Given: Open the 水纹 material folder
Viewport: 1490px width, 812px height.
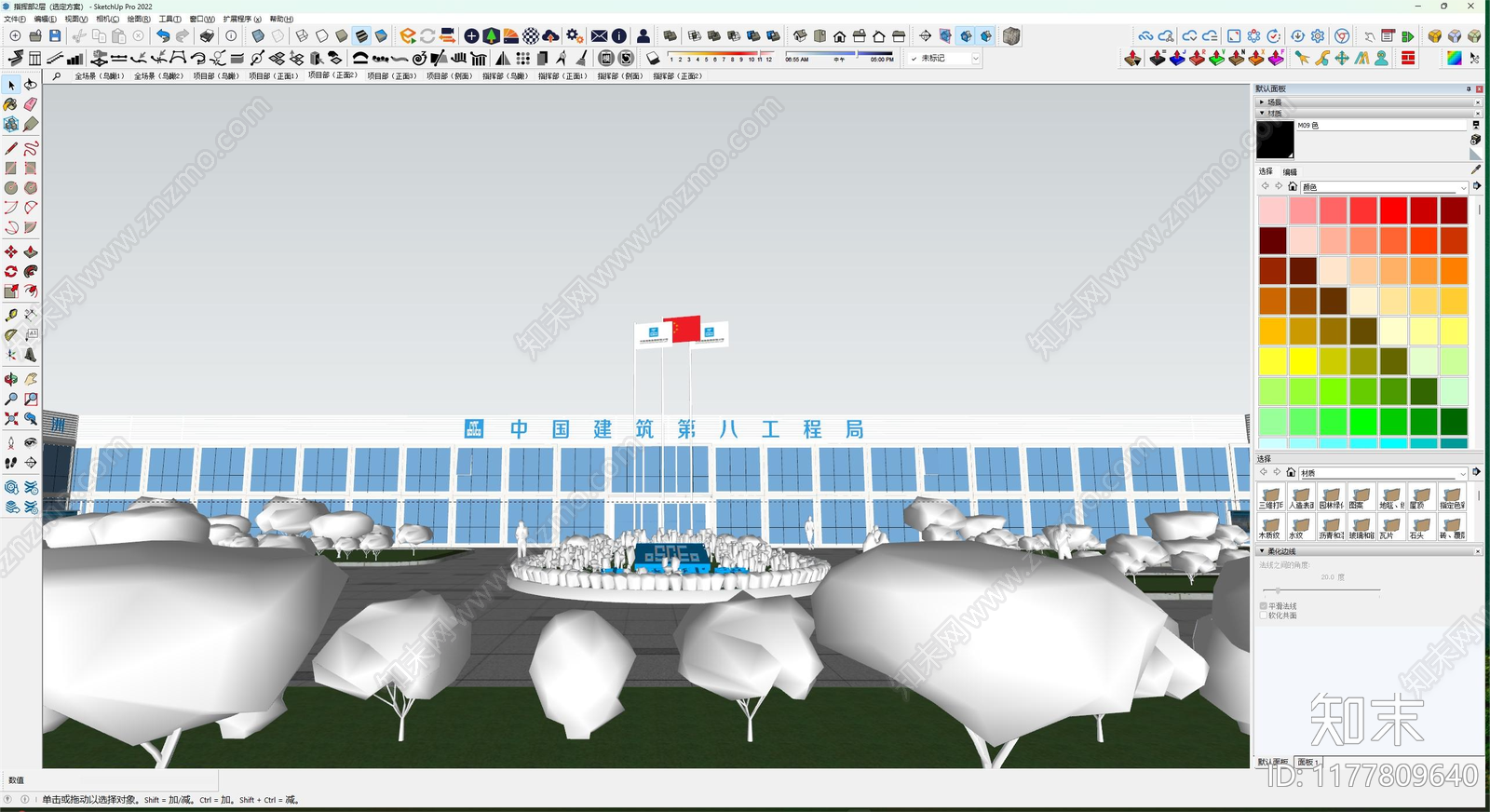Looking at the screenshot, I should pyautogui.click(x=1301, y=528).
